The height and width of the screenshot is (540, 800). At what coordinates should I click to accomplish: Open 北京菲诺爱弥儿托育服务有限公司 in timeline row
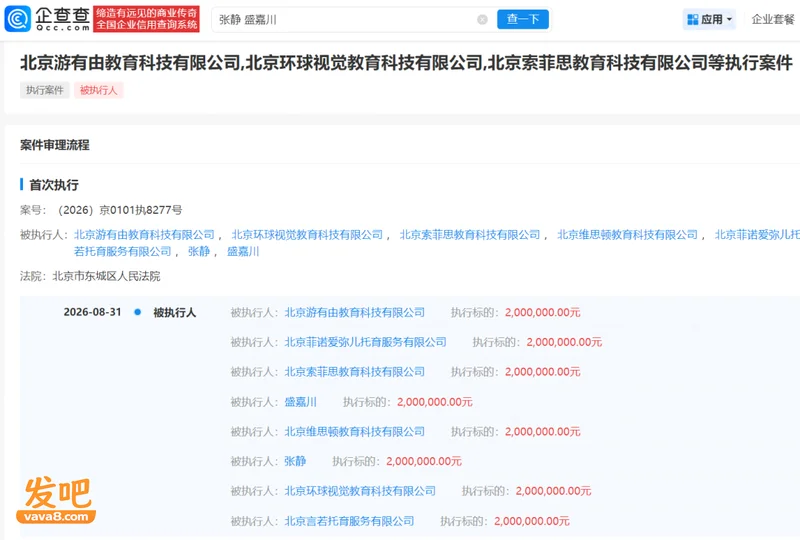pyautogui.click(x=365, y=342)
